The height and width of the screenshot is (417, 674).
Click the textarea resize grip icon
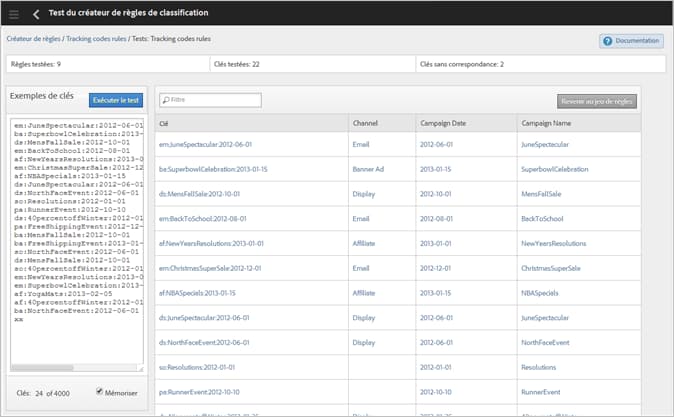[141, 368]
